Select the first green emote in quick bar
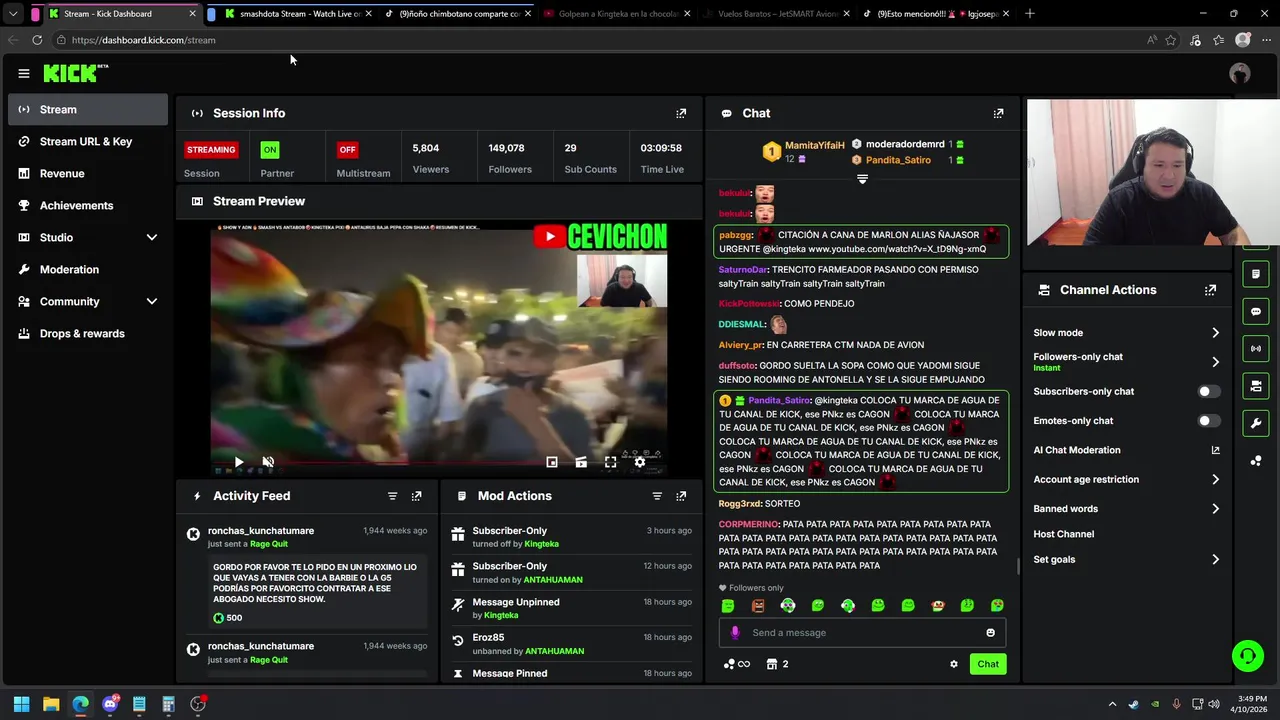This screenshot has width=1280, height=720. 728,606
